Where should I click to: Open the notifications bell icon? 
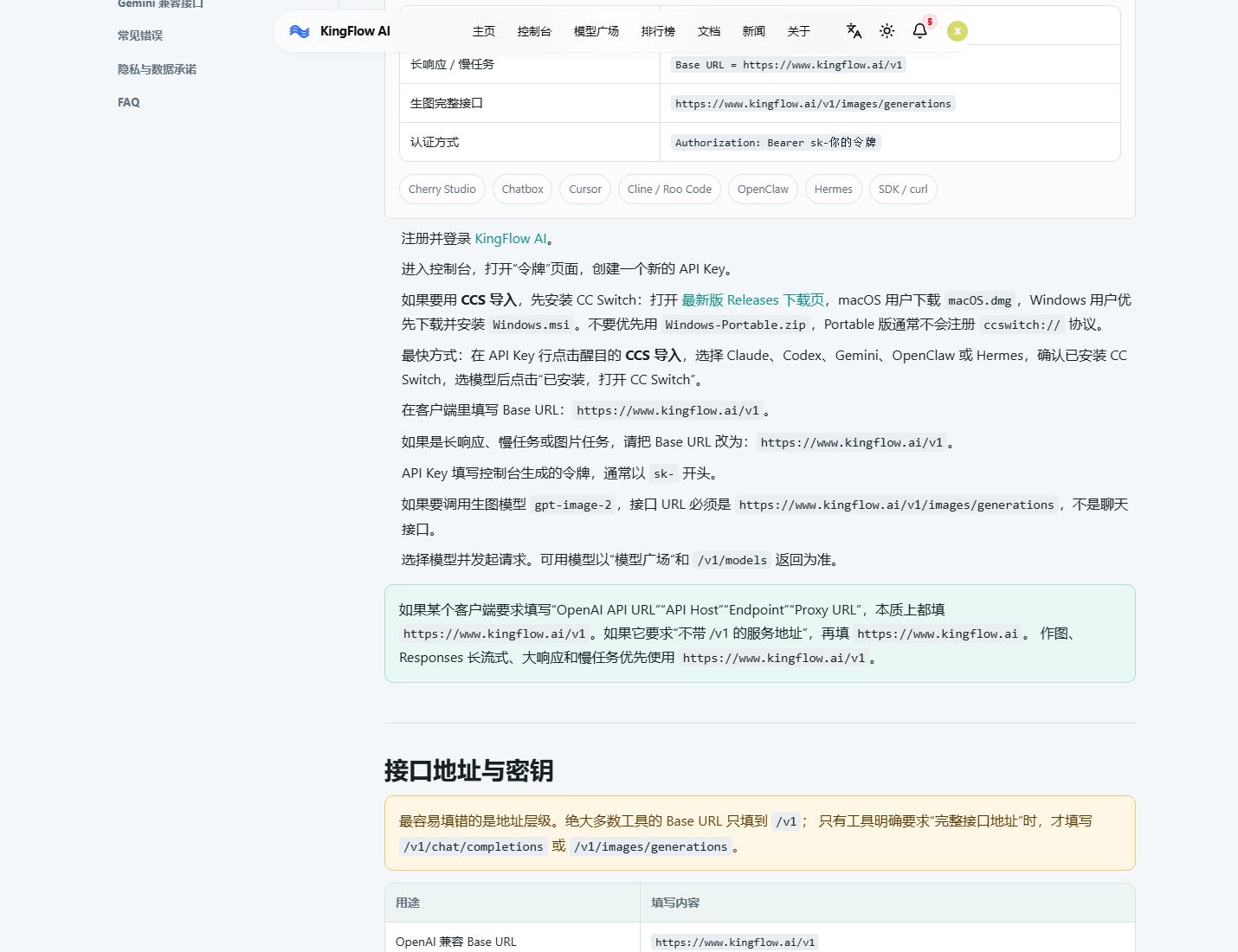[x=919, y=31]
